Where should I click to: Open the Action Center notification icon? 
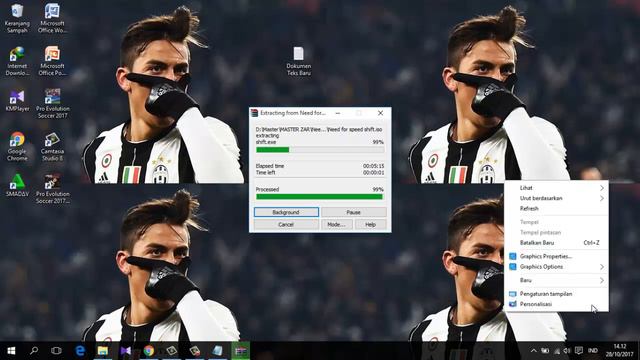point(578,351)
